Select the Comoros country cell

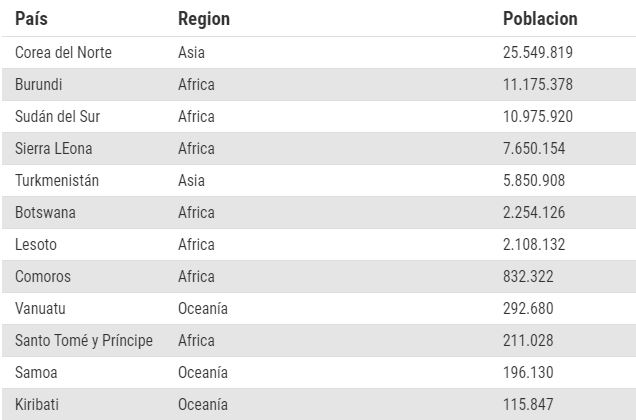(x=43, y=276)
